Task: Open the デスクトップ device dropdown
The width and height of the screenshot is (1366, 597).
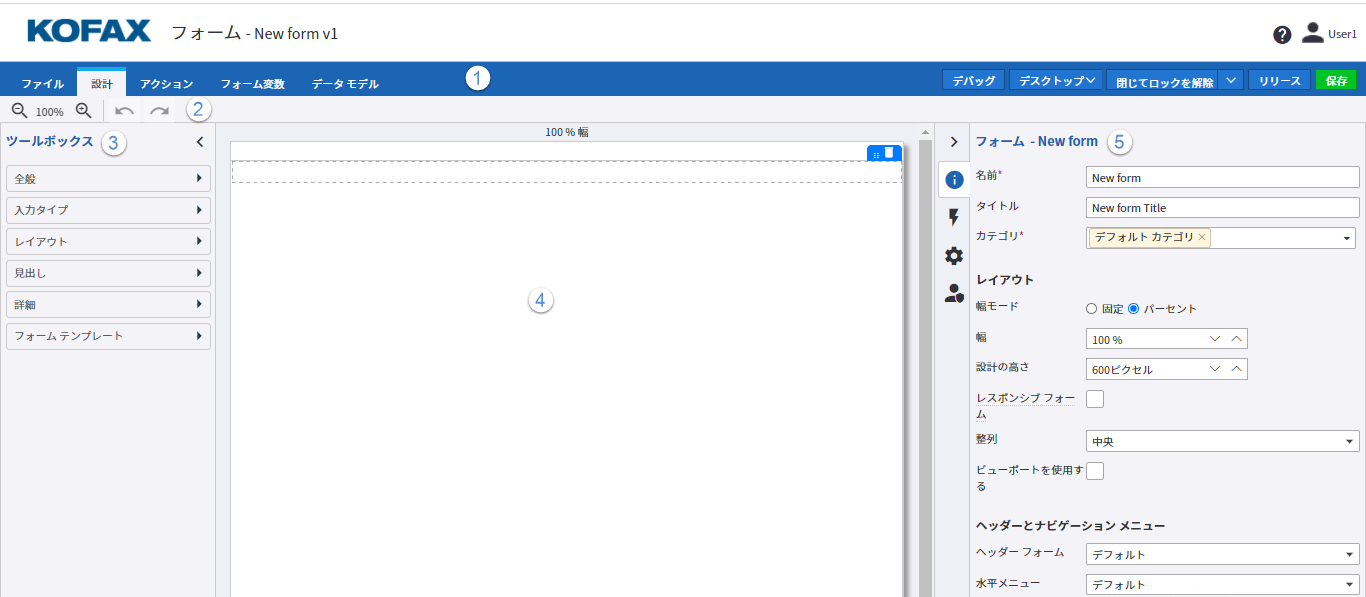Action: pyautogui.click(x=1055, y=80)
